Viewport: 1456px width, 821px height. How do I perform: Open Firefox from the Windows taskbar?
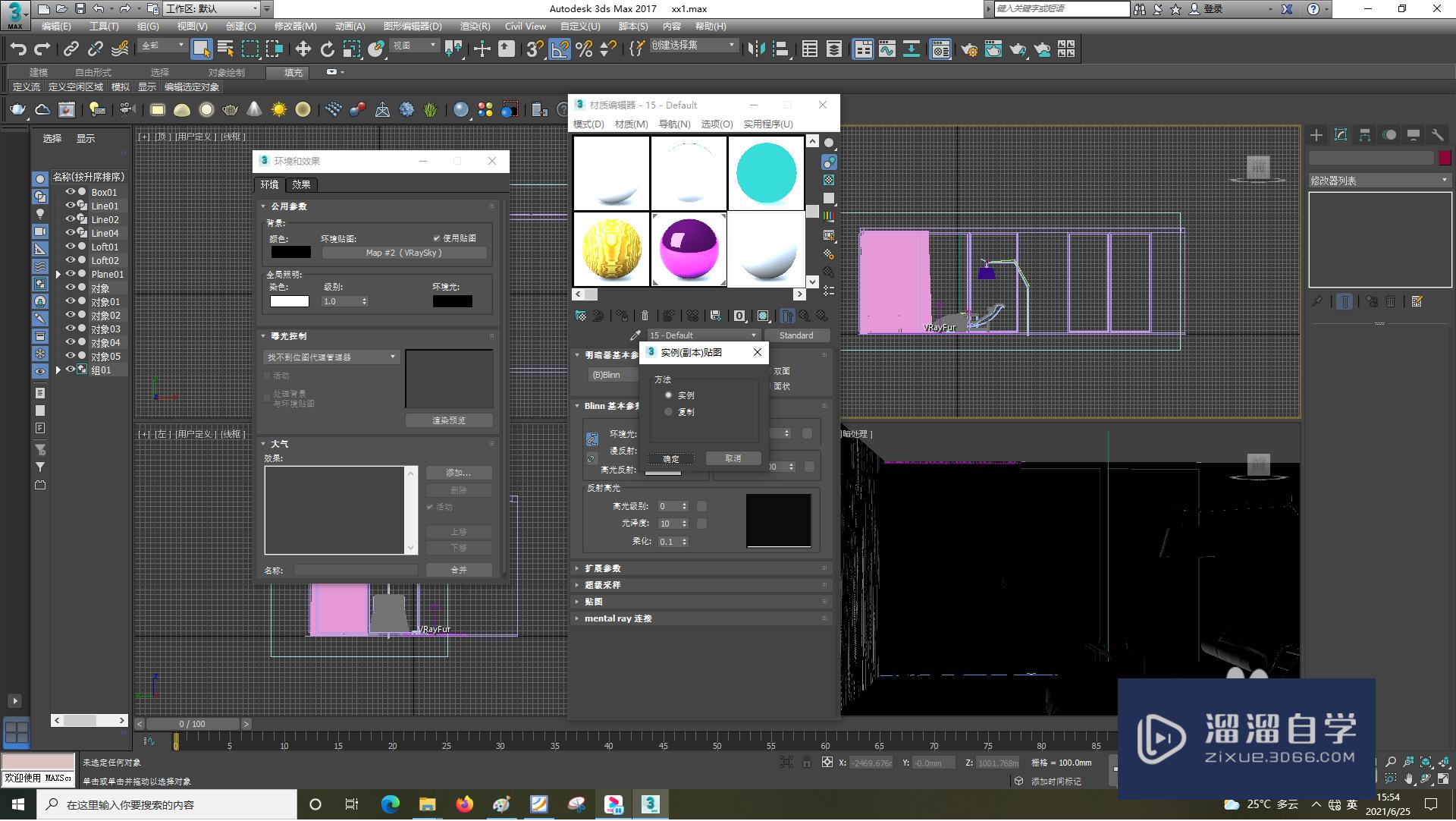464,804
